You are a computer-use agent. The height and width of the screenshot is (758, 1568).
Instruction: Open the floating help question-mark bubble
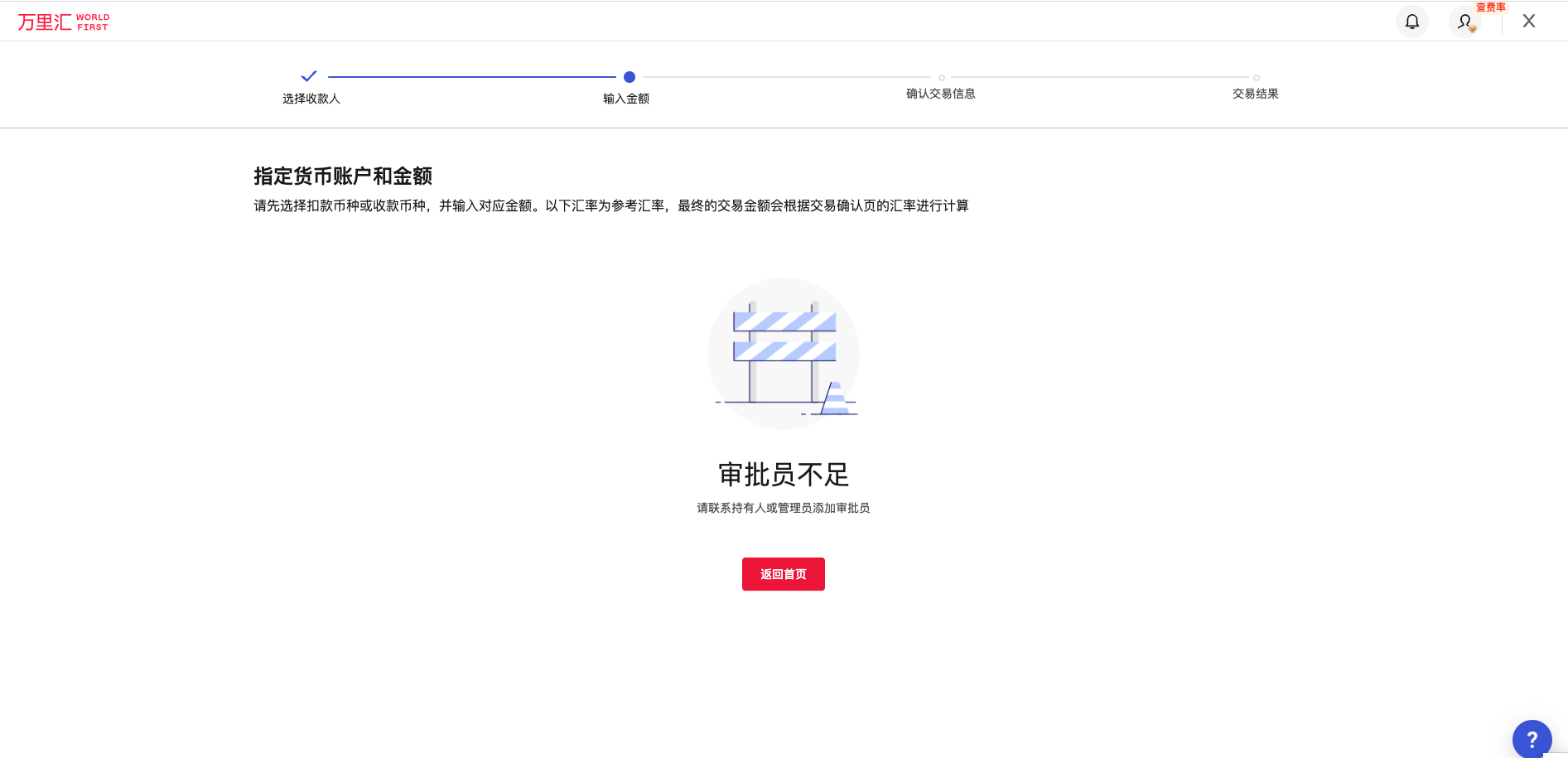(x=1533, y=737)
